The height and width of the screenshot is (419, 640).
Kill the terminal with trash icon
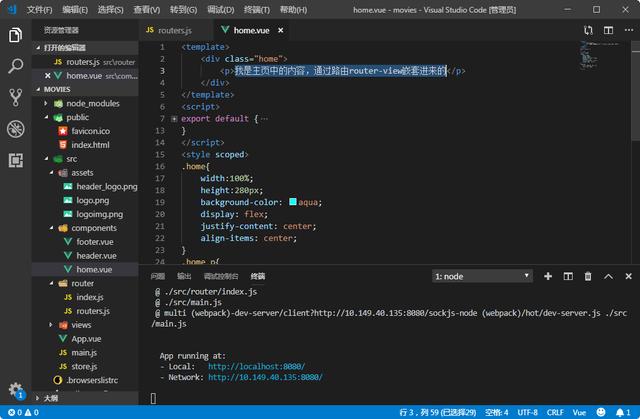click(588, 276)
